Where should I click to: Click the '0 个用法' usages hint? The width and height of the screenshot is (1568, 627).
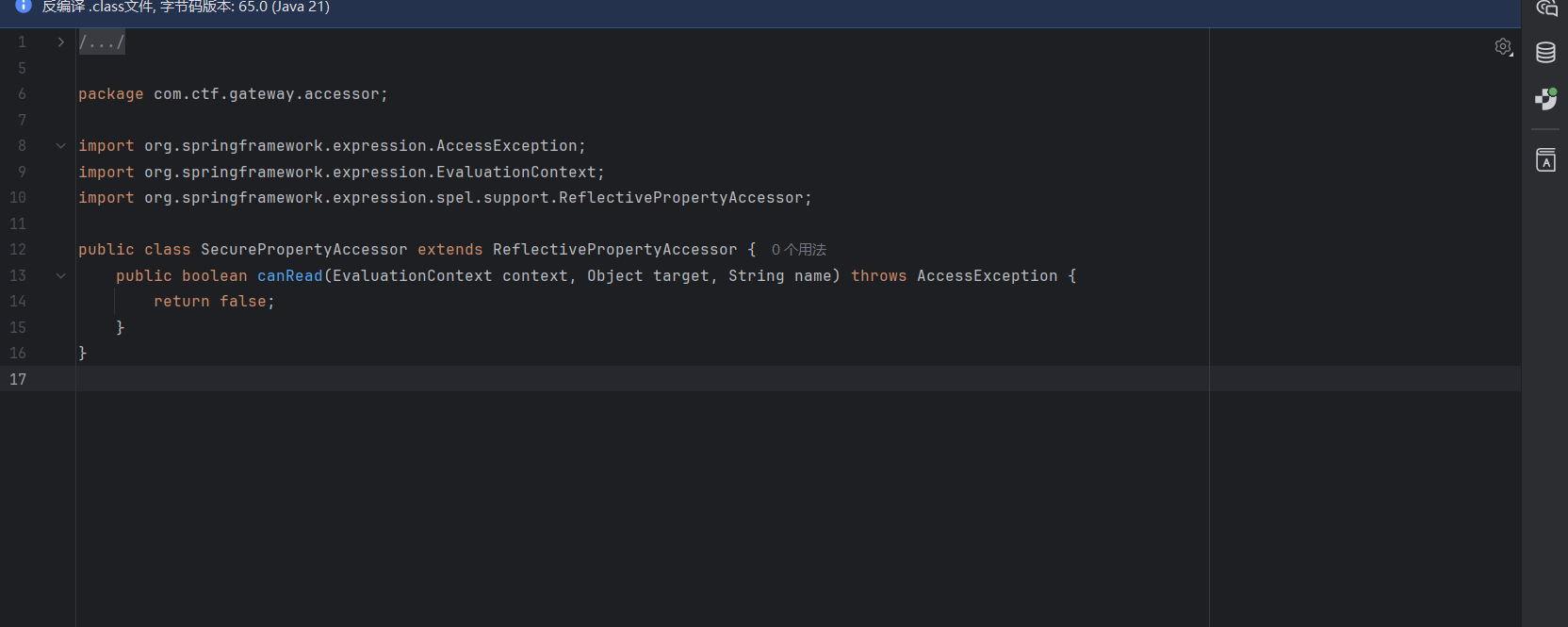click(798, 250)
